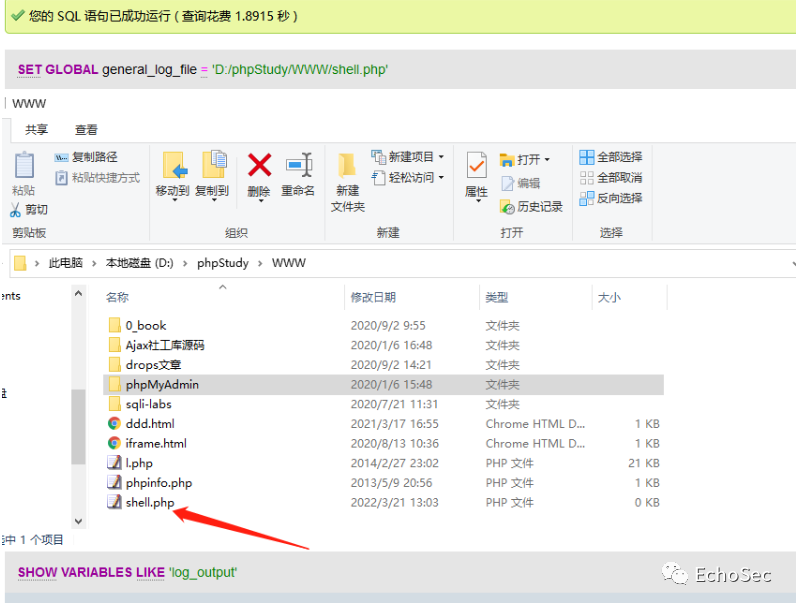
Task: Select the Ajax社工库源码 folder
Action: [x=165, y=345]
